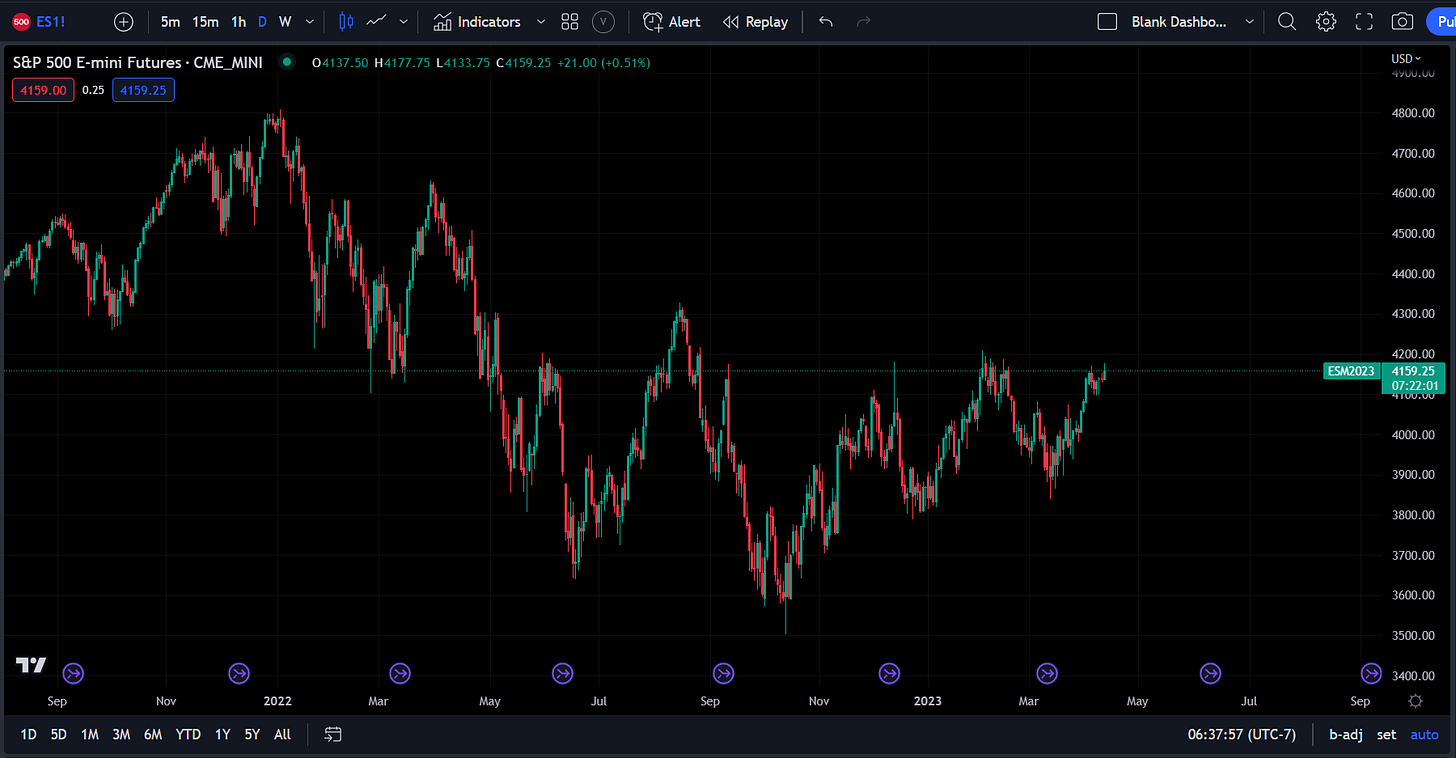Click the circled V icon
Screen dimensions: 1456x758
(x=603, y=21)
